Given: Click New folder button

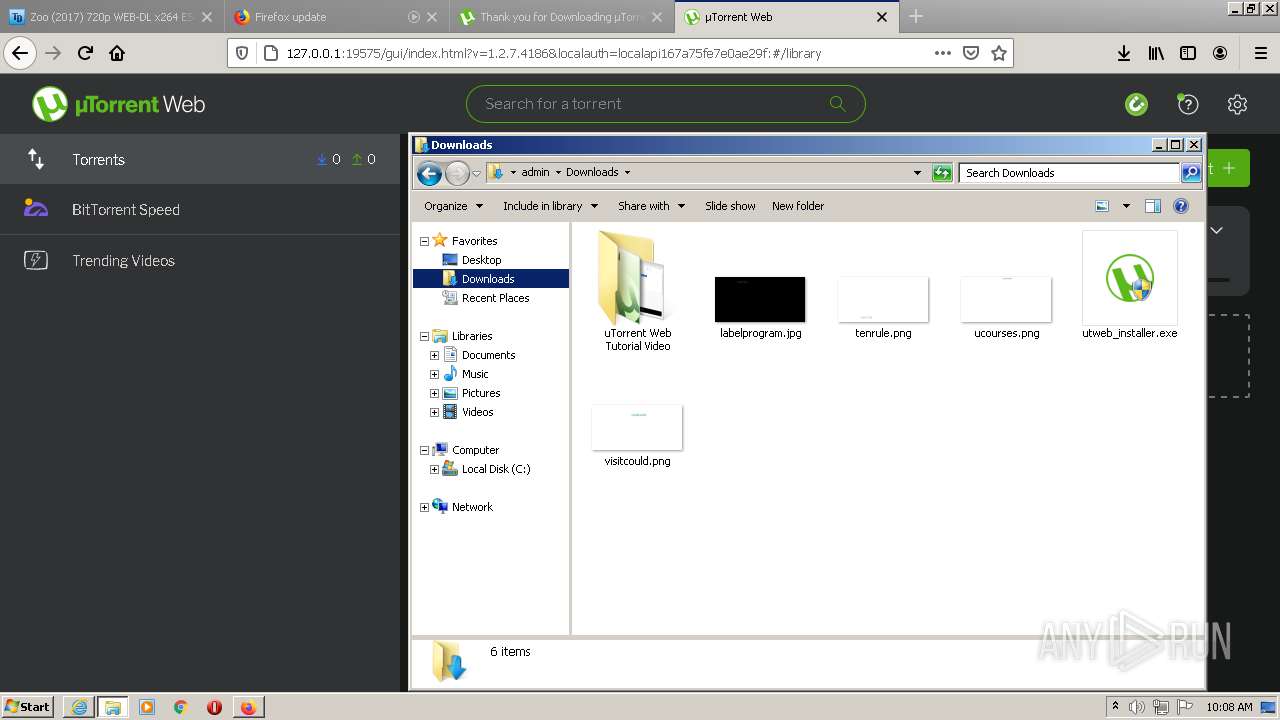Looking at the screenshot, I should coord(798,206).
